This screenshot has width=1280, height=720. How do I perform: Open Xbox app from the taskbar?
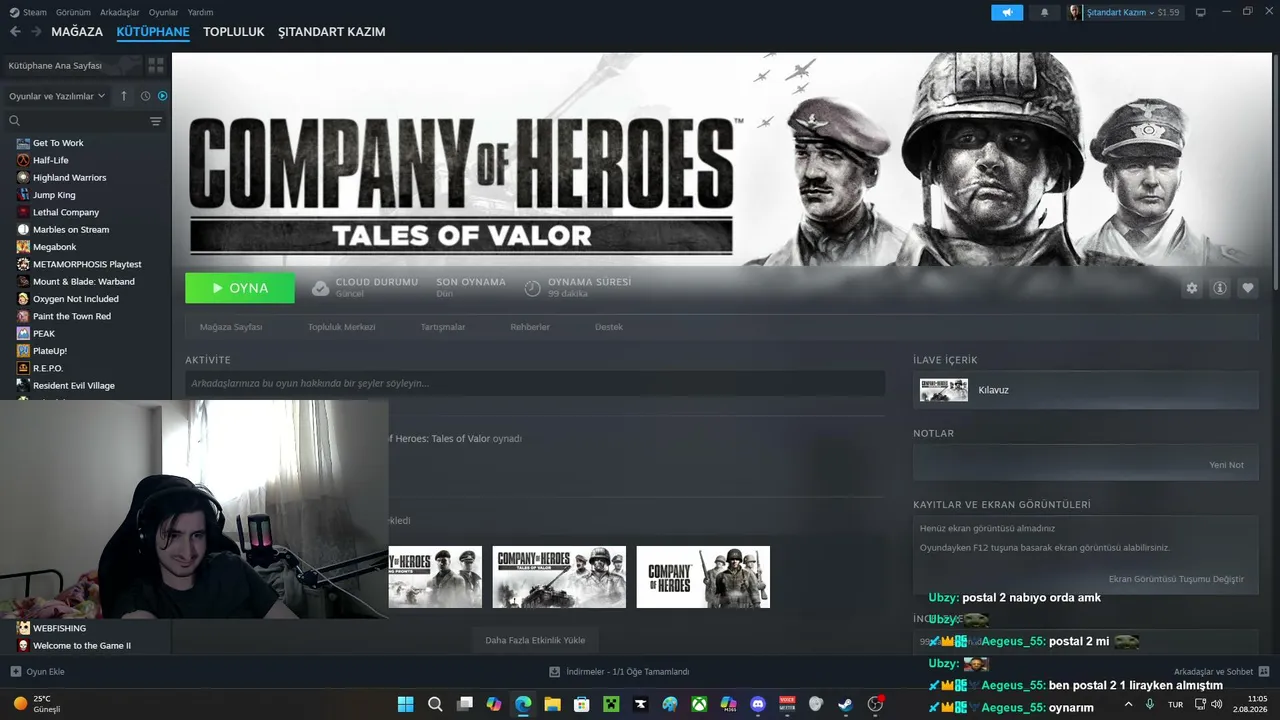pyautogui.click(x=699, y=704)
